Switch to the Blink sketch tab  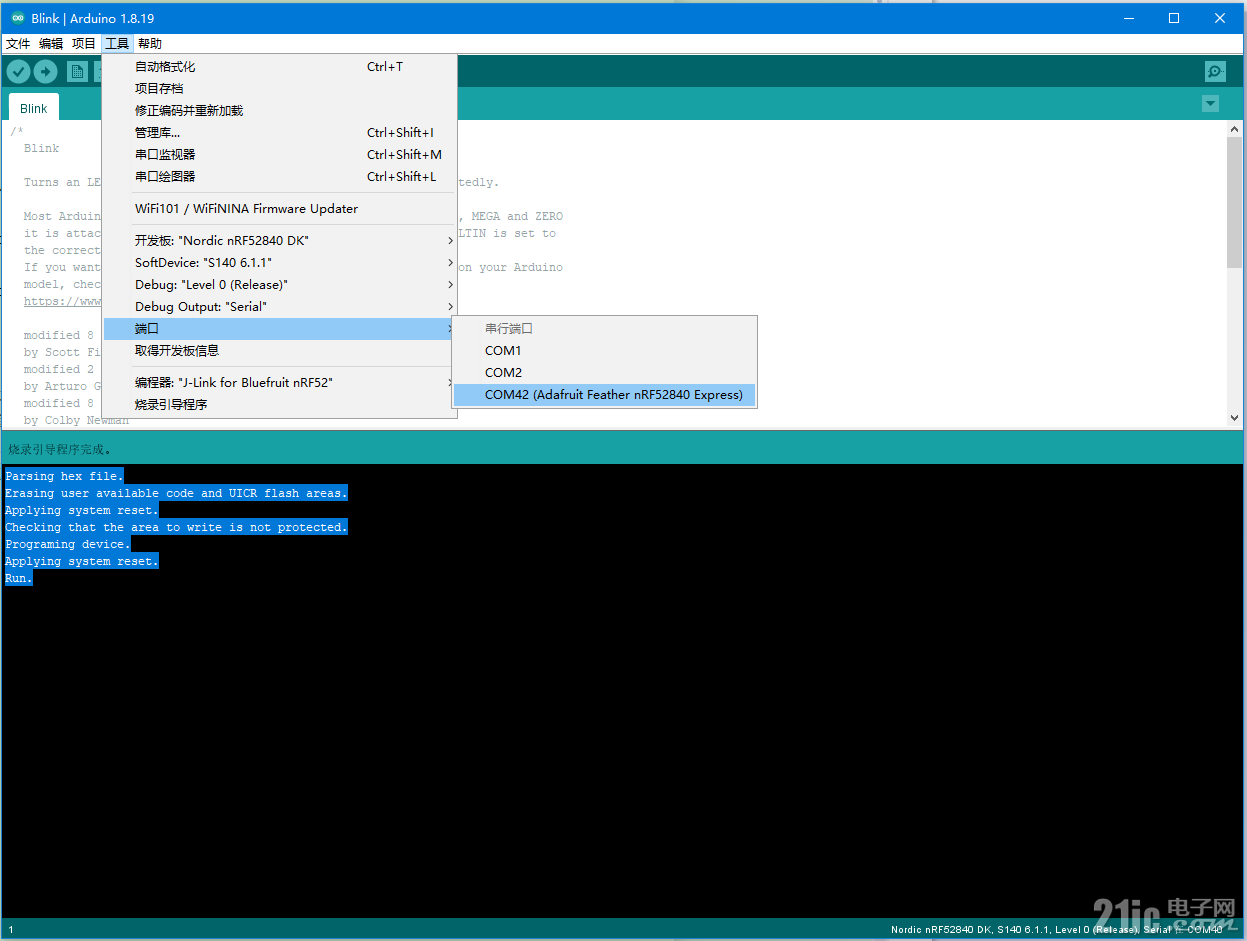click(34, 108)
